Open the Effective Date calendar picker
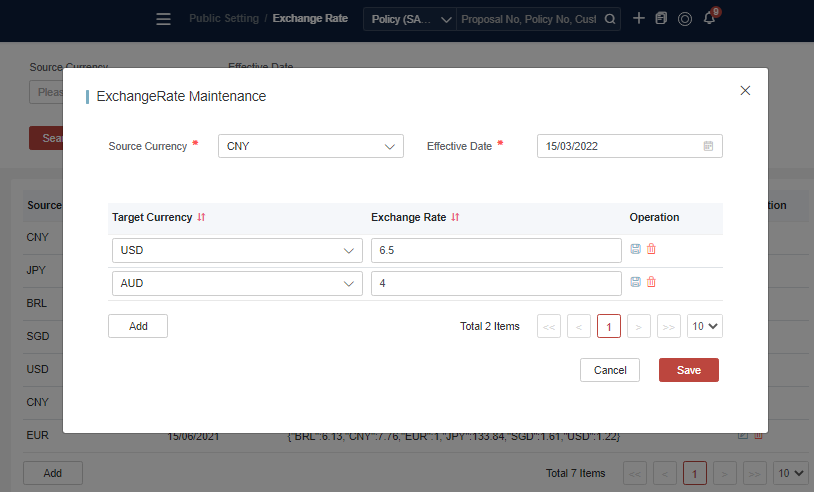Screen dimensions: 814x492 click(x=708, y=146)
